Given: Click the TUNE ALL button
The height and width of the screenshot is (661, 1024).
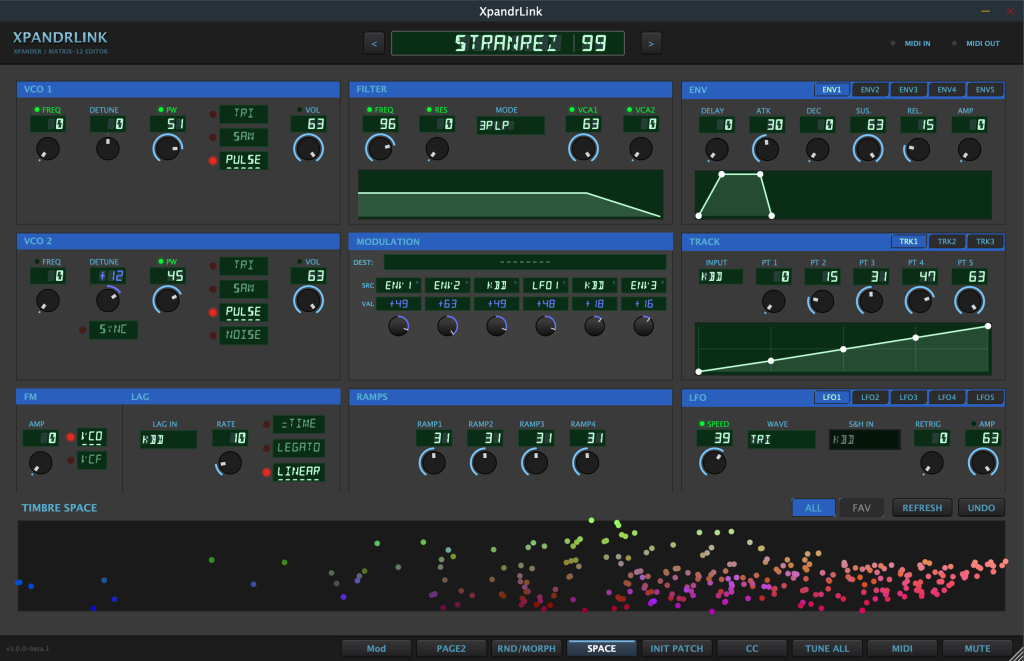Looking at the screenshot, I should [827, 649].
